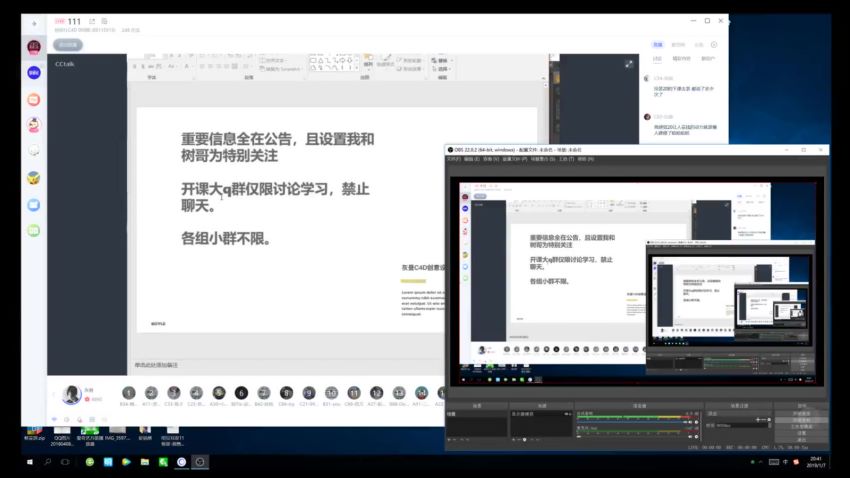Click the notes area 单击此处添加备注
Viewport: 850px width, 478px height.
[x=156, y=365]
